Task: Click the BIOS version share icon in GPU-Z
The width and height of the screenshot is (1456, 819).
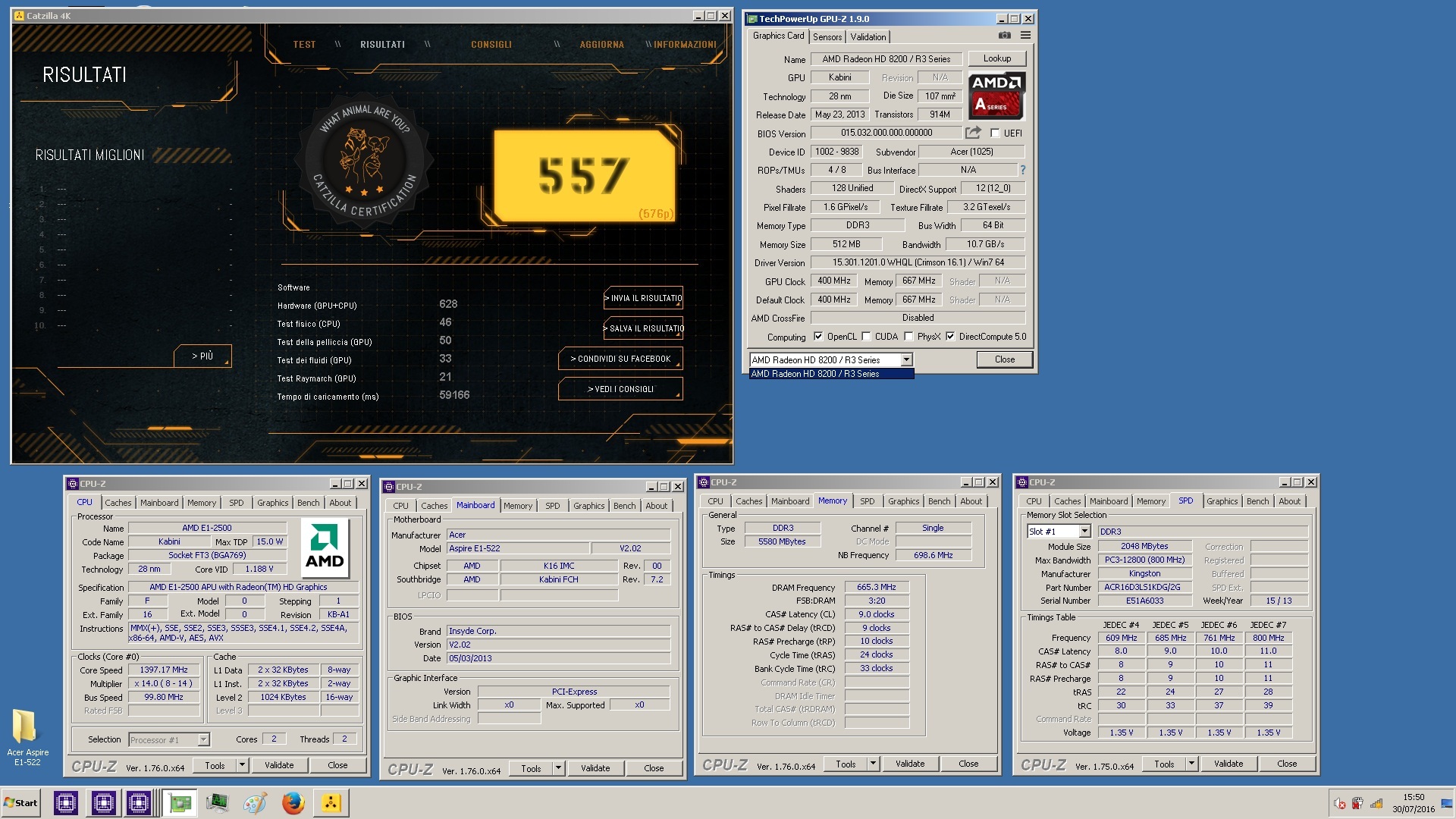Action: pyautogui.click(x=973, y=133)
